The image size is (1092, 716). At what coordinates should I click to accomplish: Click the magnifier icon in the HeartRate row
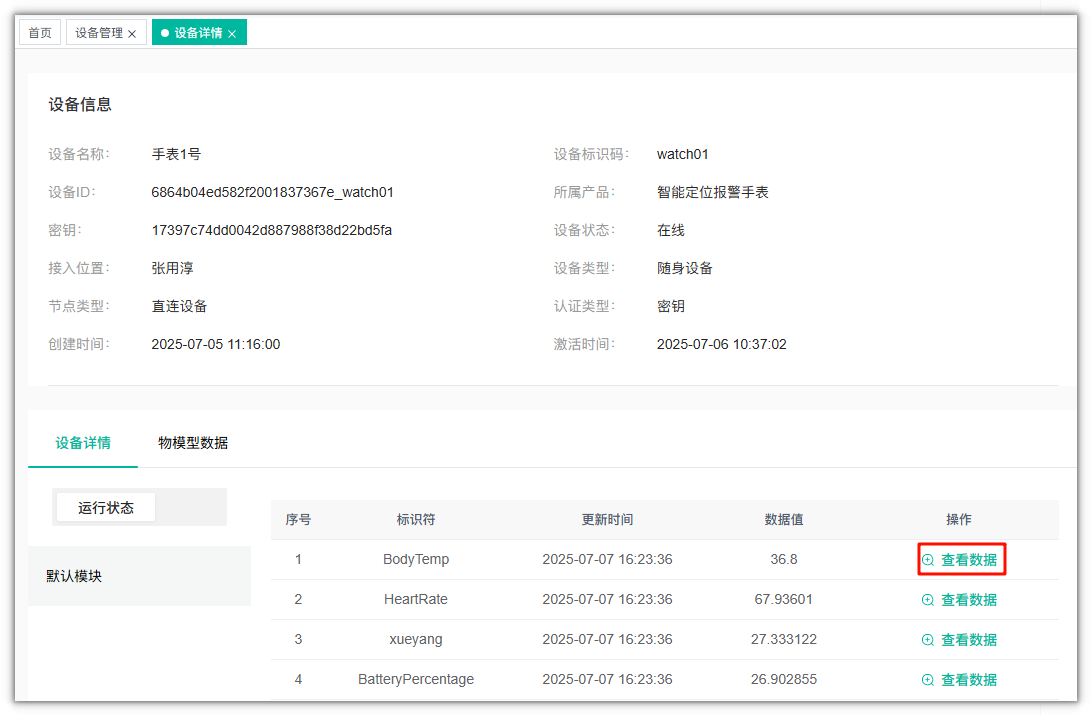(x=928, y=600)
